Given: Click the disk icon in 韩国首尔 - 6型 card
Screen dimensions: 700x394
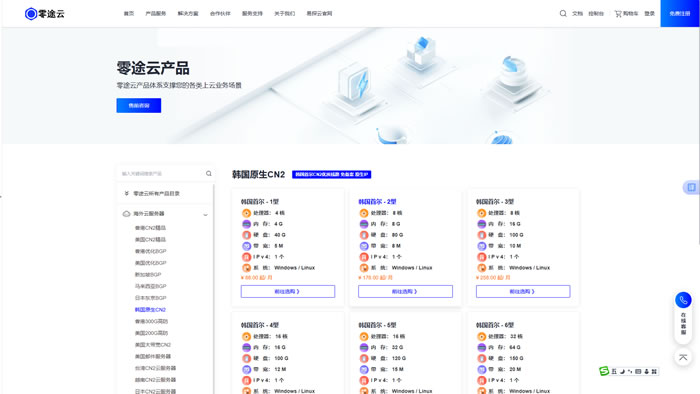Looking at the screenshot, I should pos(481,358).
